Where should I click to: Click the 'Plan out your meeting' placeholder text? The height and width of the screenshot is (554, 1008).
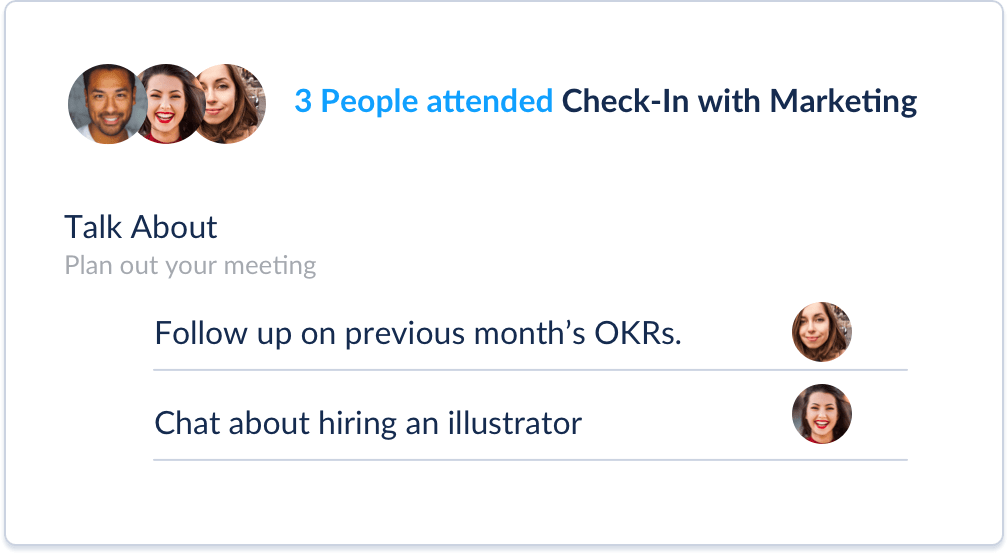(190, 265)
